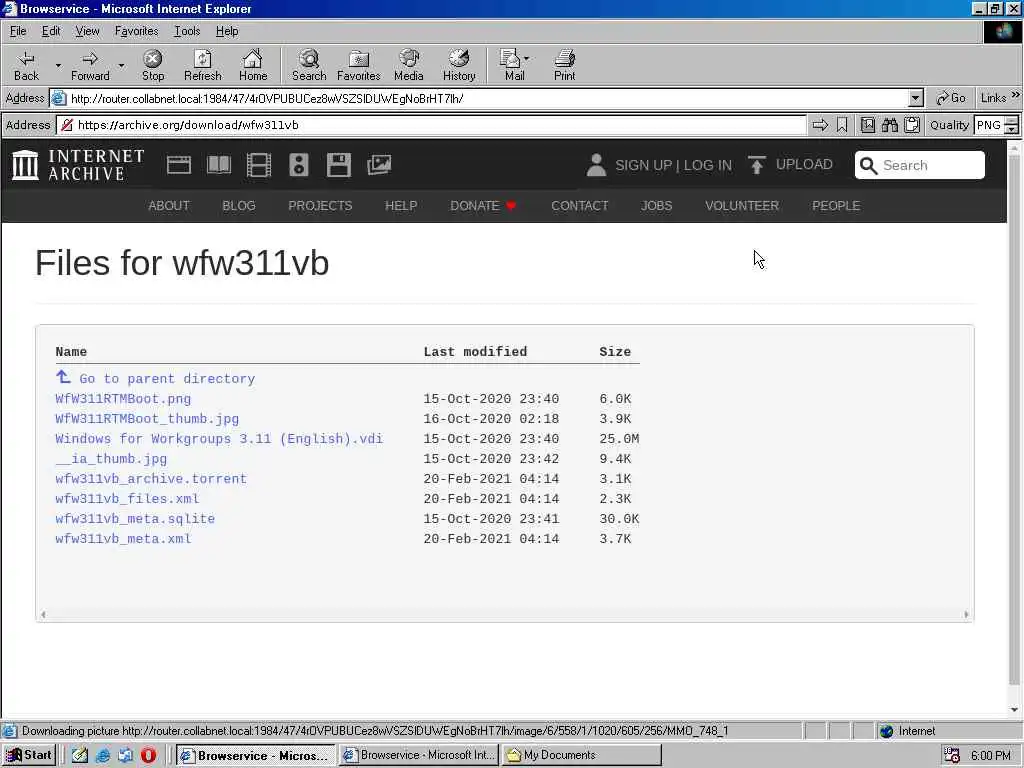Click the Show Desktop quick launch icon
The image size is (1024, 768).
80,755
